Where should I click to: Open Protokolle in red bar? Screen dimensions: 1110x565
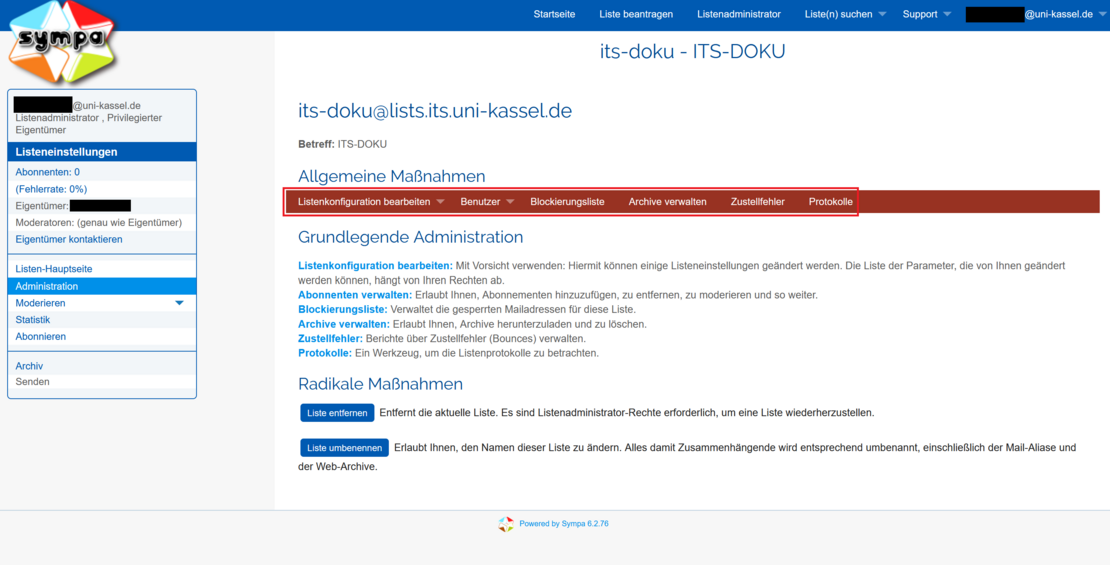point(830,202)
